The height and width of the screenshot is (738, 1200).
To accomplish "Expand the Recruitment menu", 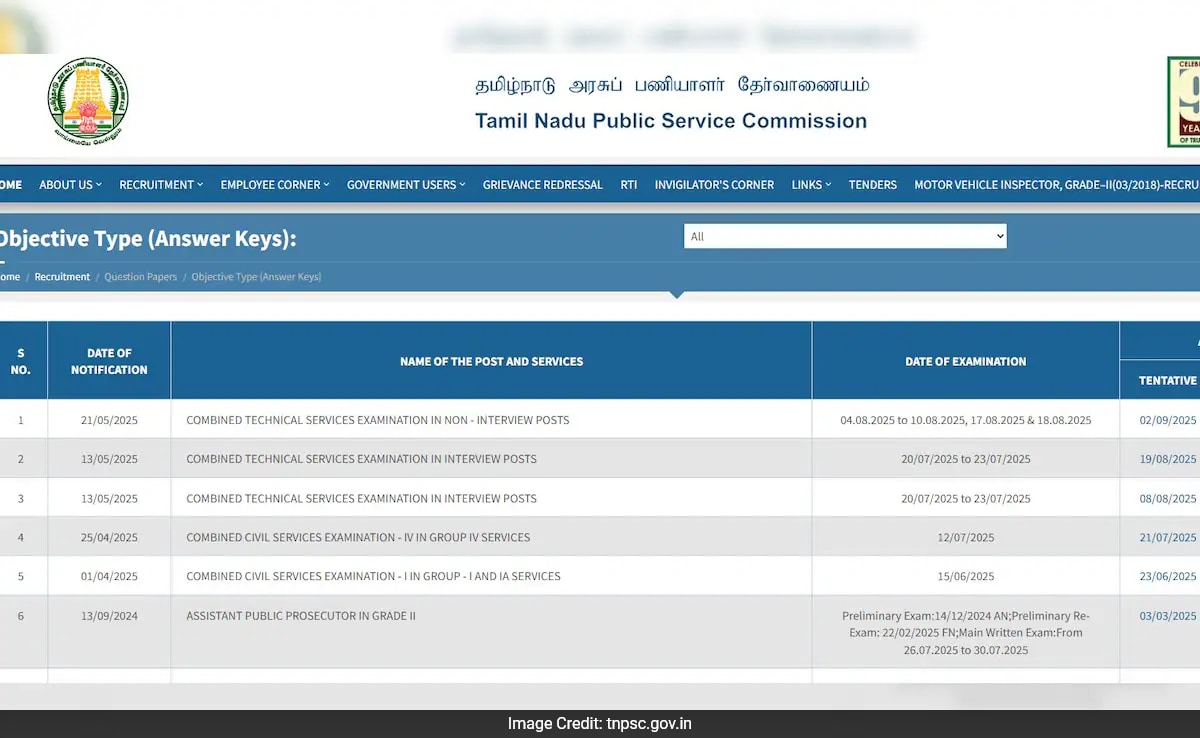I will tap(160, 185).
